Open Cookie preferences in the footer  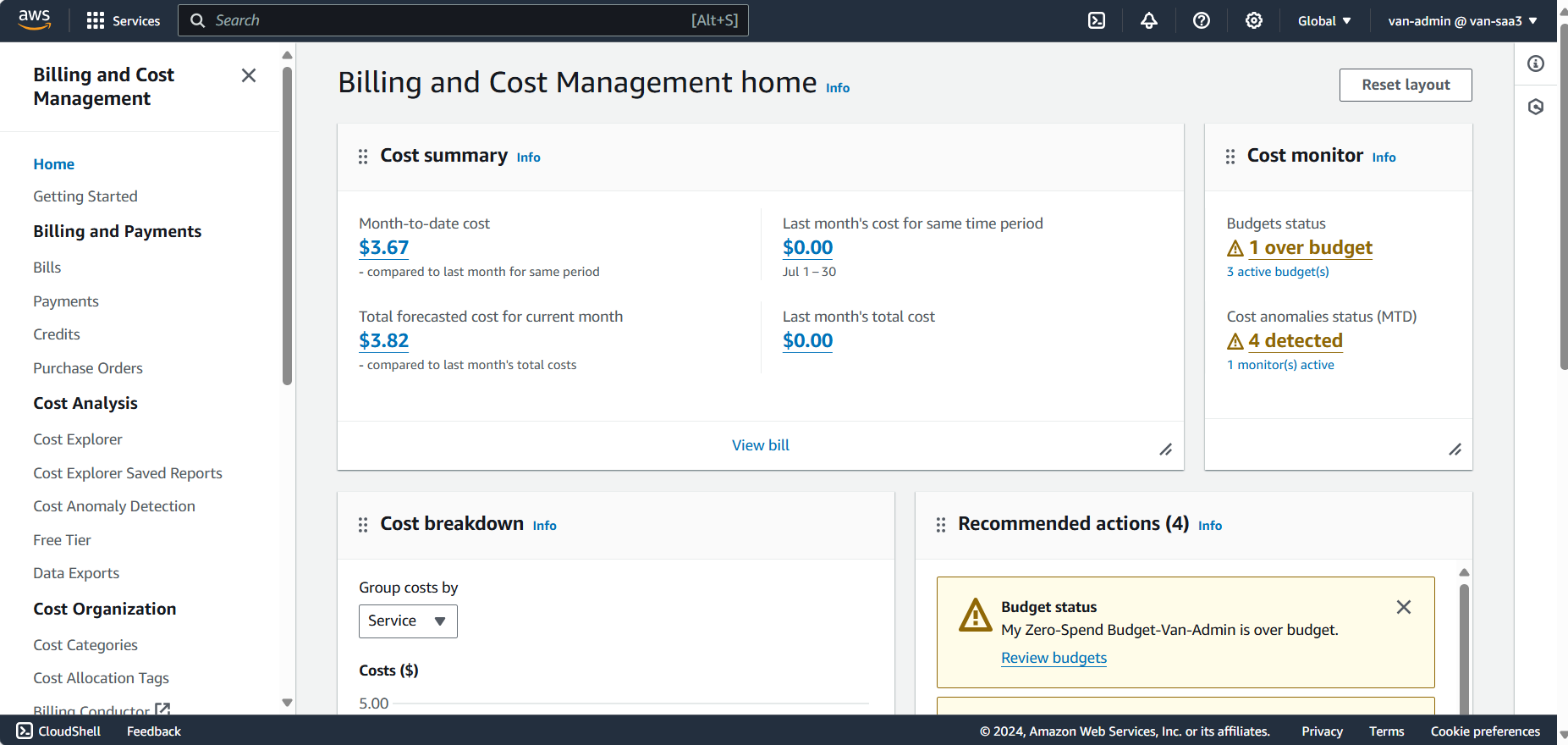tap(1485, 731)
